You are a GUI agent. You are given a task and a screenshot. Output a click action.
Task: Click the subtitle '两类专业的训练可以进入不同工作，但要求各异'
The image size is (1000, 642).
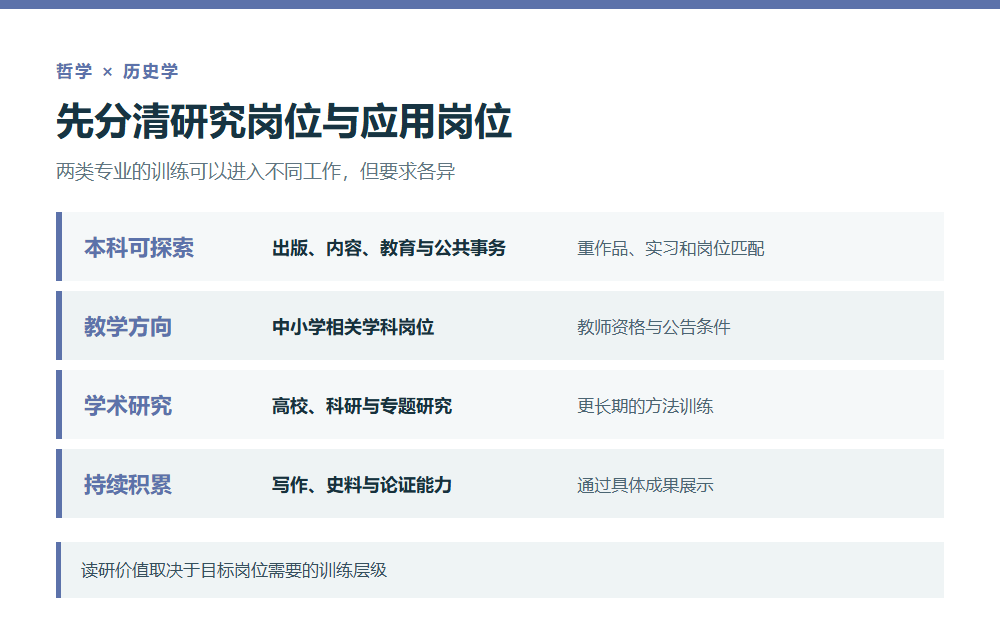click(256, 171)
